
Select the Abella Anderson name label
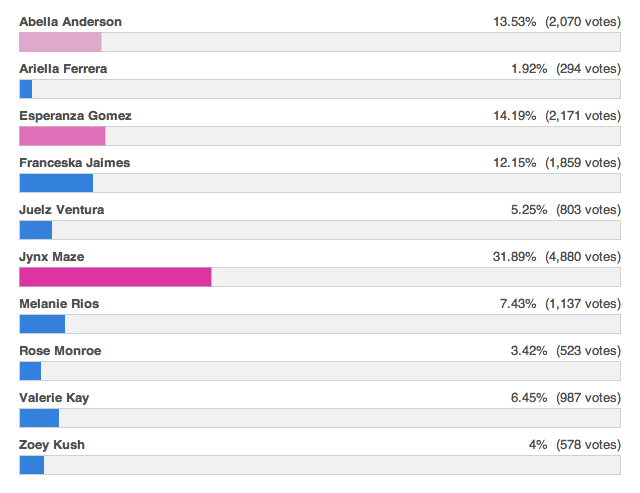click(x=71, y=21)
